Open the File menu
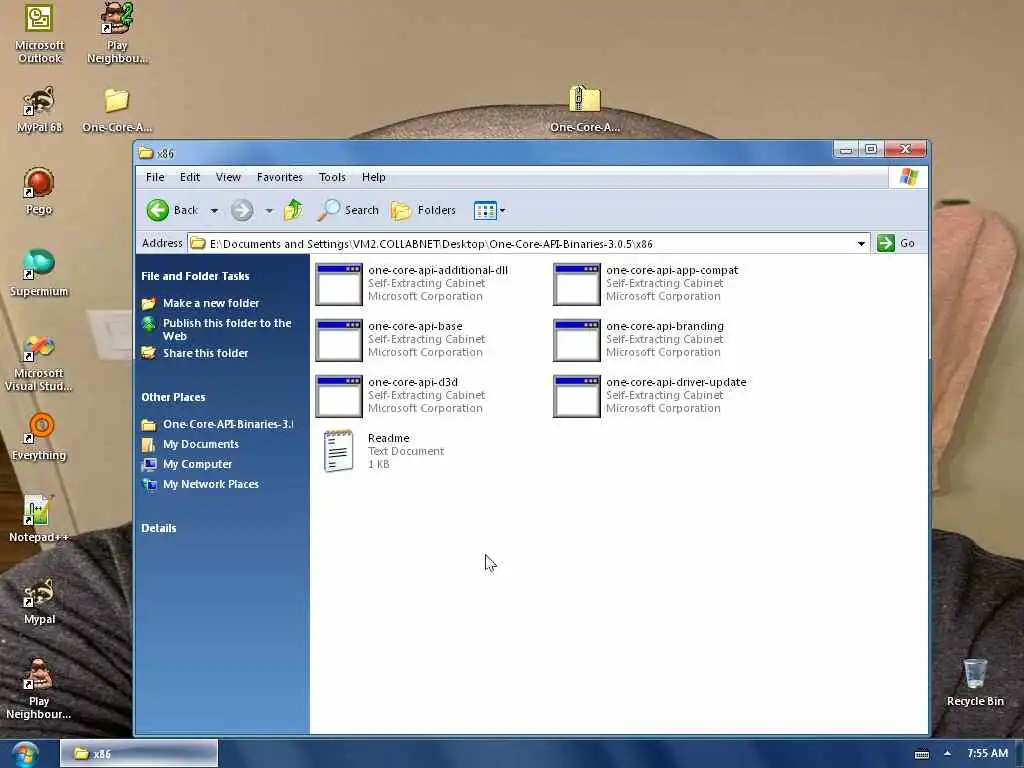1024x768 pixels. (x=155, y=177)
